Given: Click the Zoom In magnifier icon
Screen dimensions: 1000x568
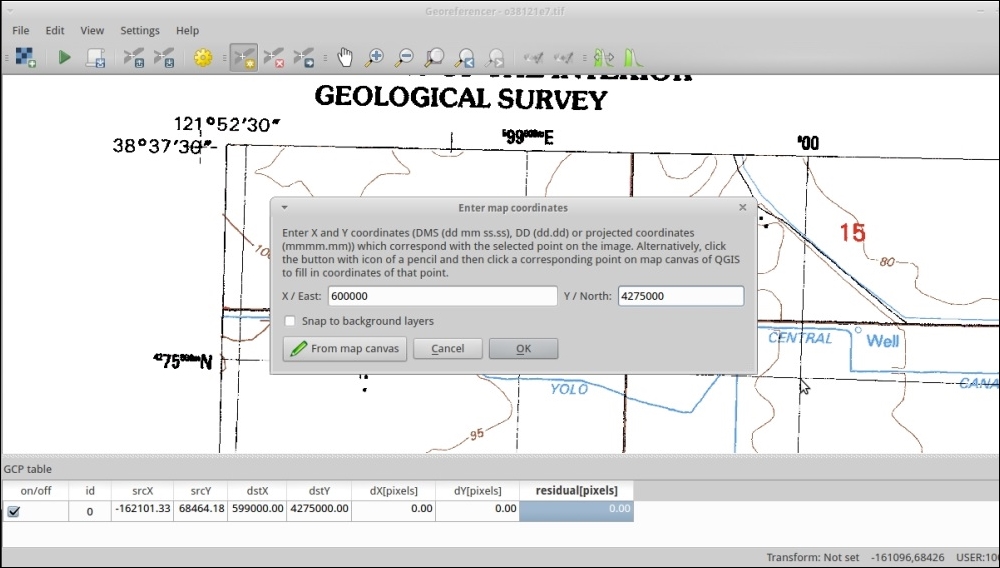Looking at the screenshot, I should (x=375, y=58).
